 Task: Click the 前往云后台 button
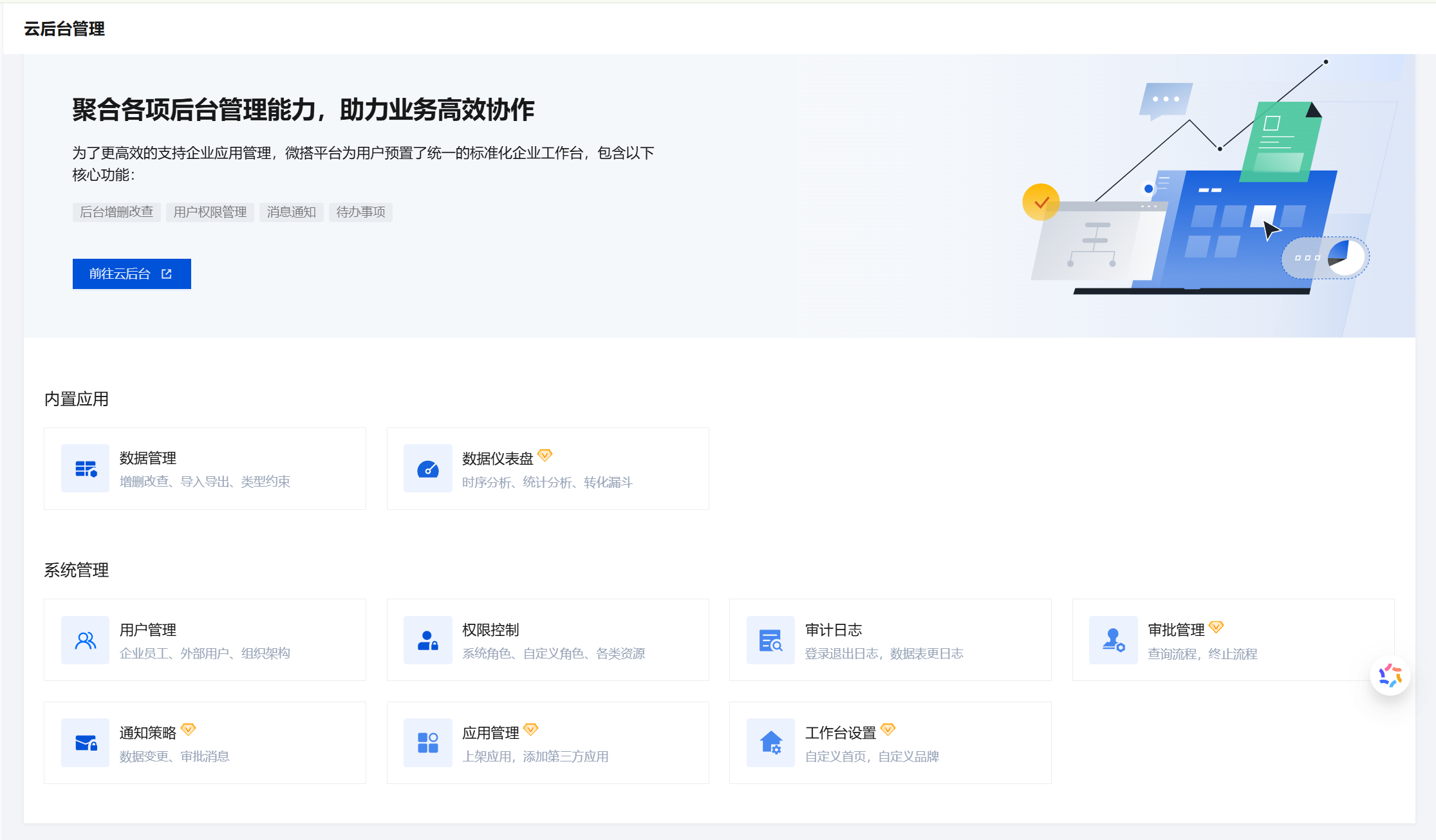pyautogui.click(x=131, y=274)
